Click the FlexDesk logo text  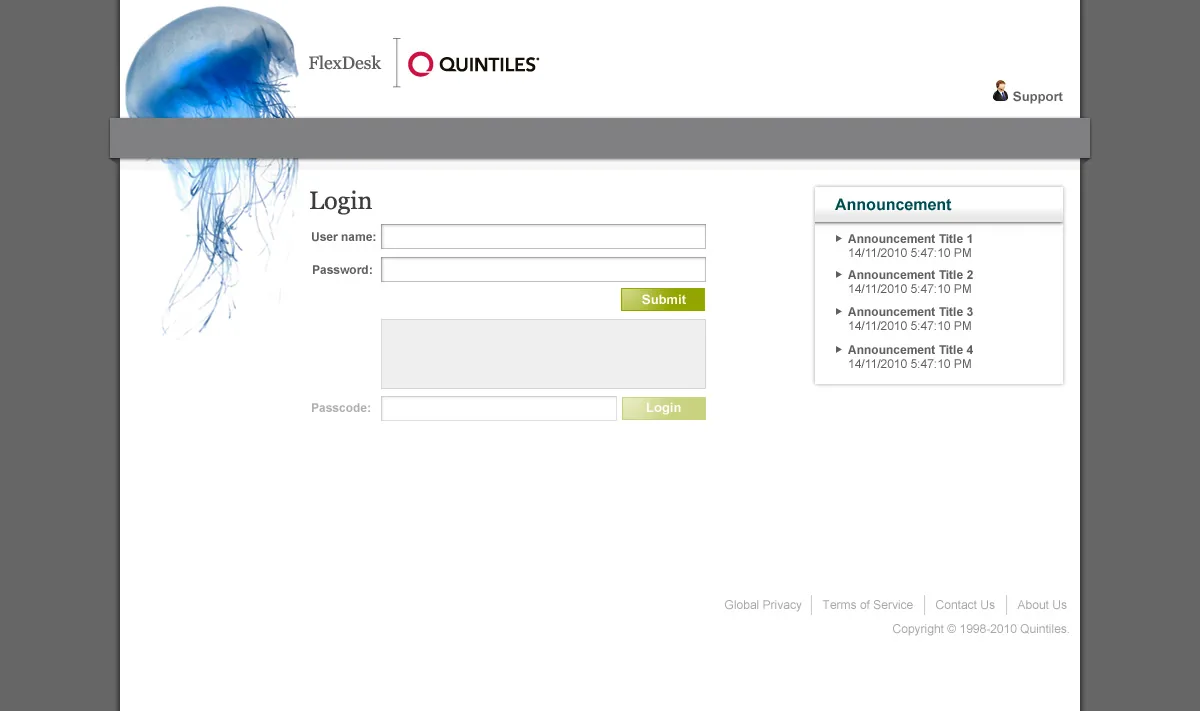(345, 62)
